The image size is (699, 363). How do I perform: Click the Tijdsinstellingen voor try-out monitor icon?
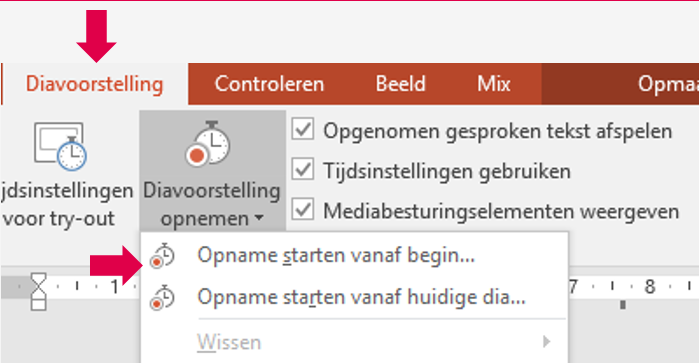coord(60,146)
